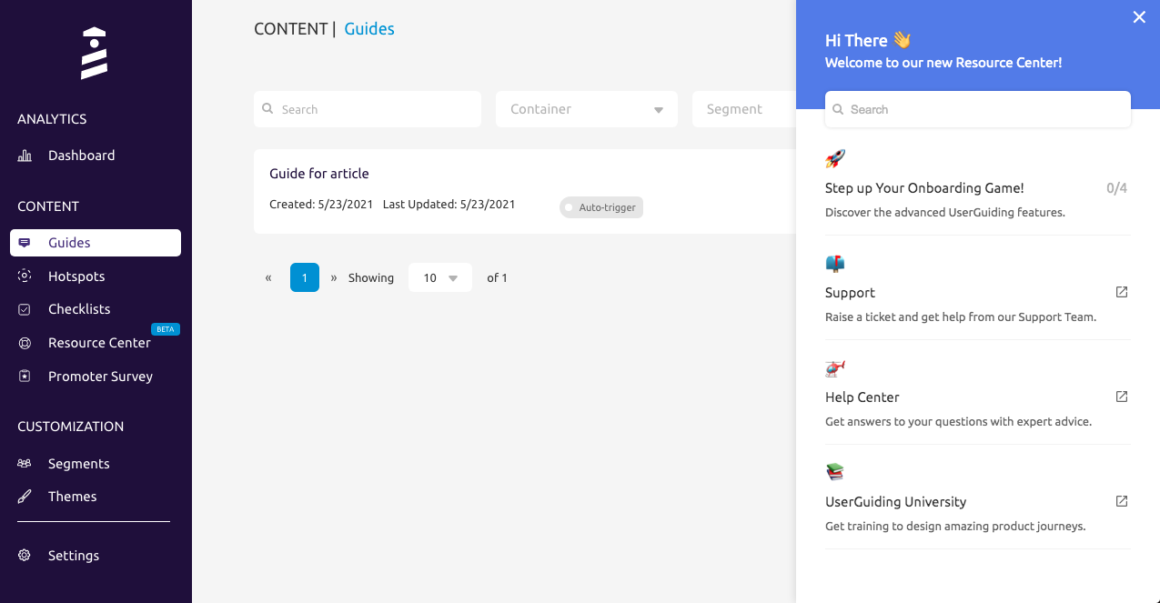Change page size with the 10 dropdown
This screenshot has width=1160, height=603.
[x=440, y=277]
